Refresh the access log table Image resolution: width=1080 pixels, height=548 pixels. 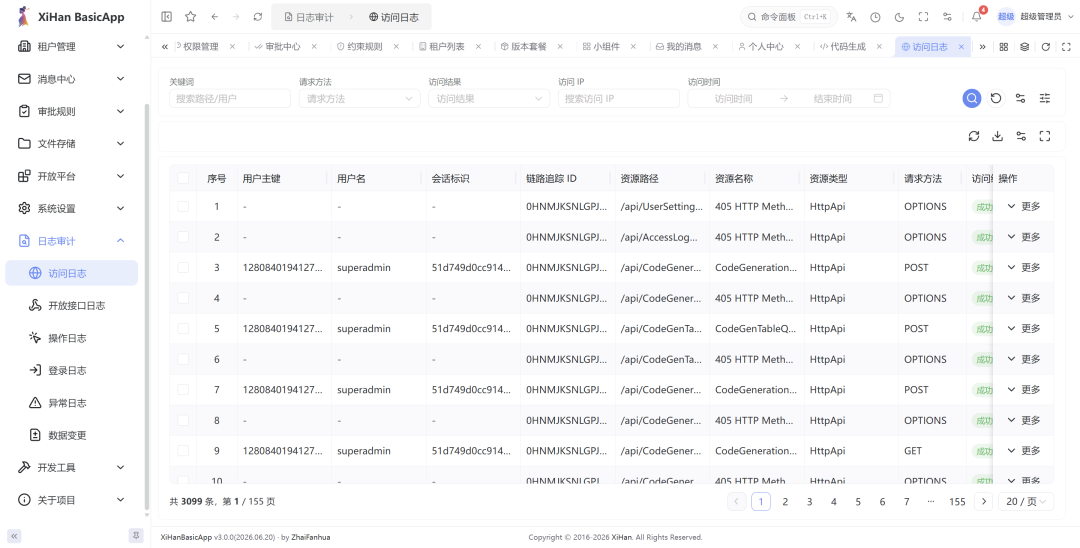[974, 136]
